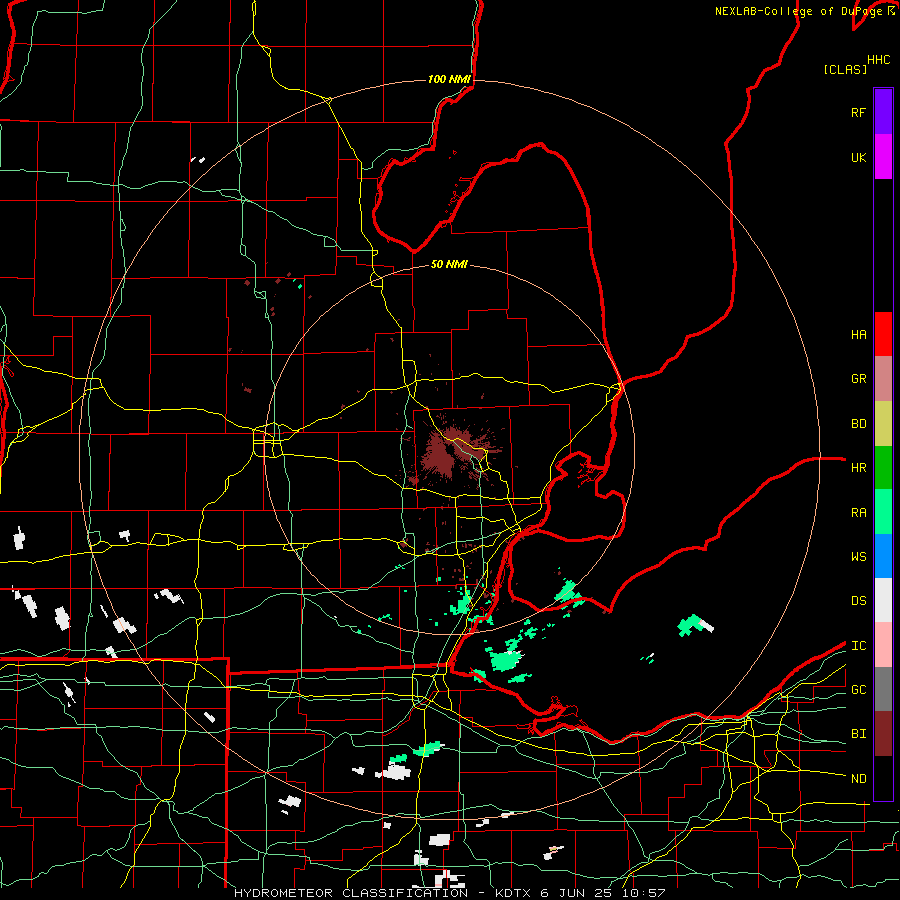The height and width of the screenshot is (900, 900).
Task: Click the RF legend label
Action: tap(858, 112)
